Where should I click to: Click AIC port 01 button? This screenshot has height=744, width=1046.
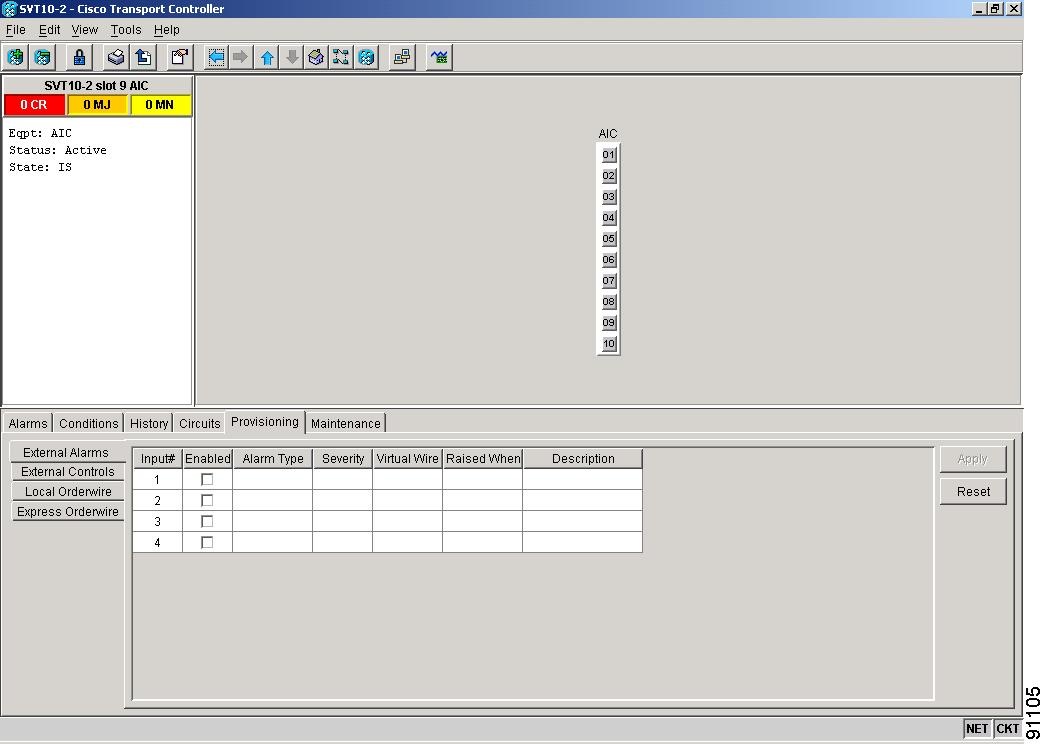[x=608, y=155]
